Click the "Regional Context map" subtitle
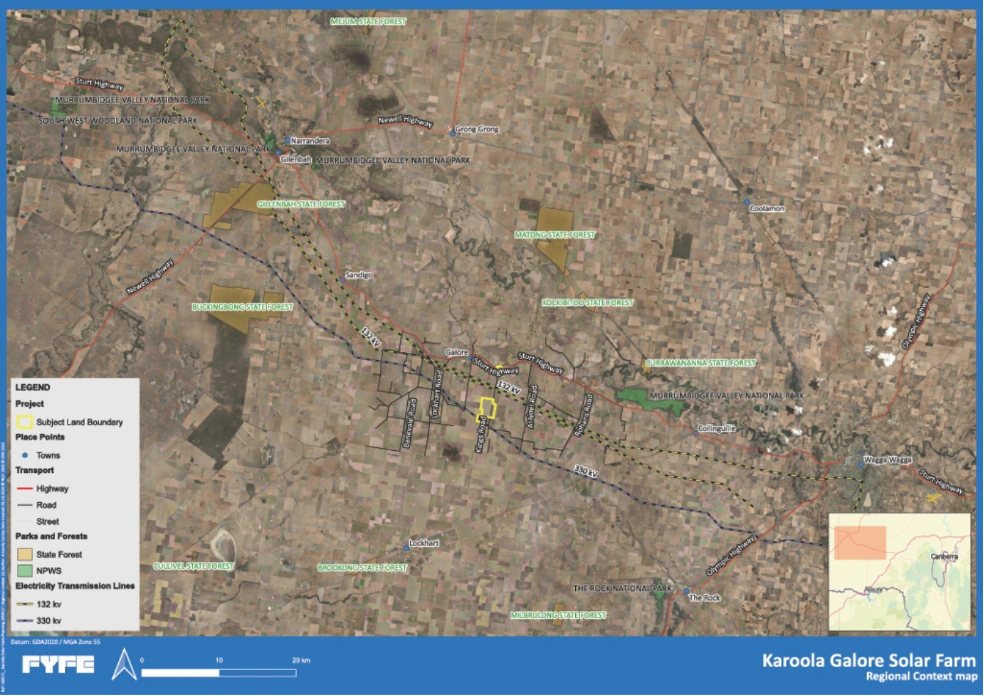The image size is (984, 696). (x=921, y=677)
